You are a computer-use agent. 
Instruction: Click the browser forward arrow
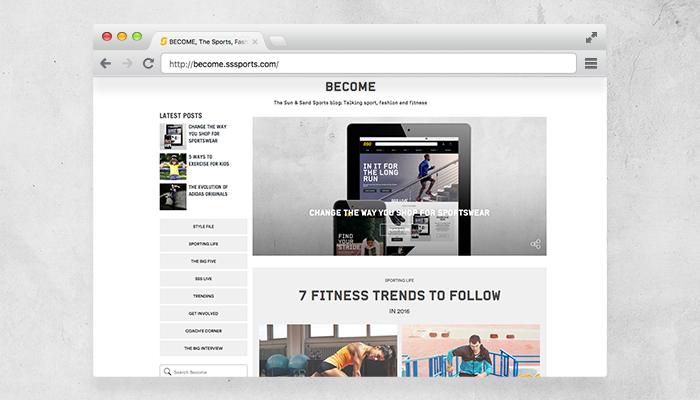point(127,63)
